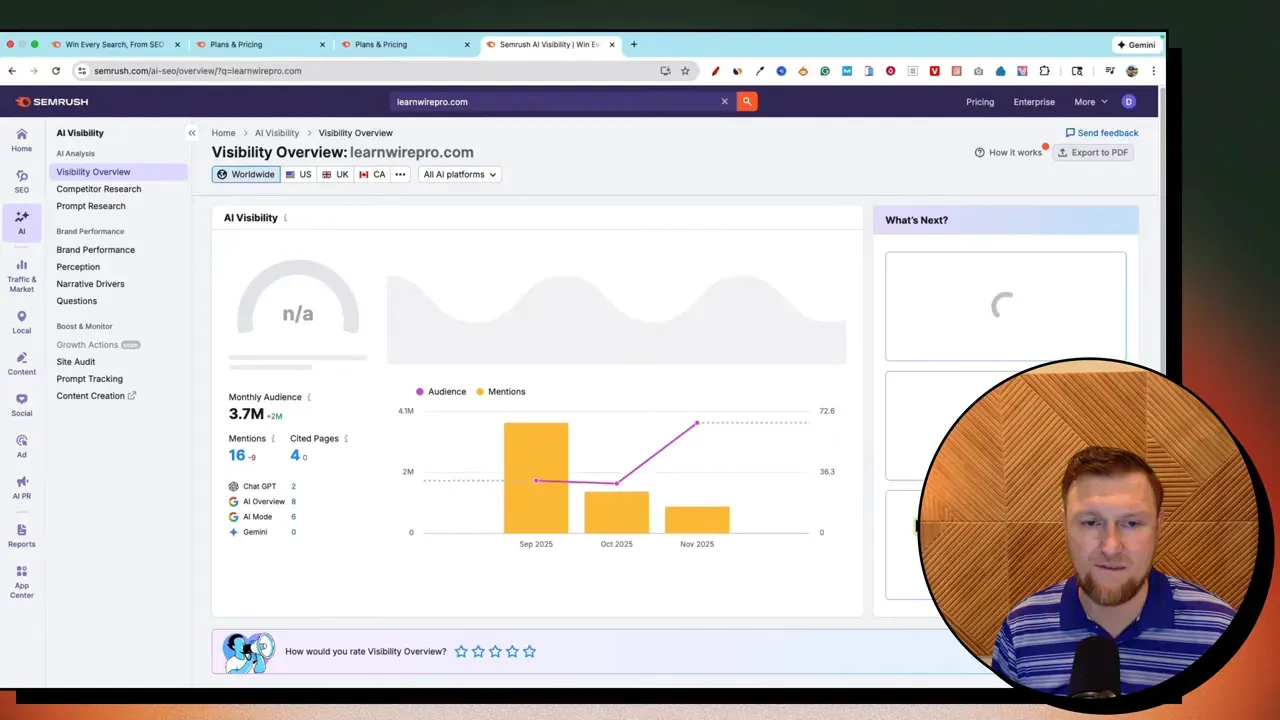Select the SEO section in the sidebar
Viewport: 1280px width, 720px height.
21,182
